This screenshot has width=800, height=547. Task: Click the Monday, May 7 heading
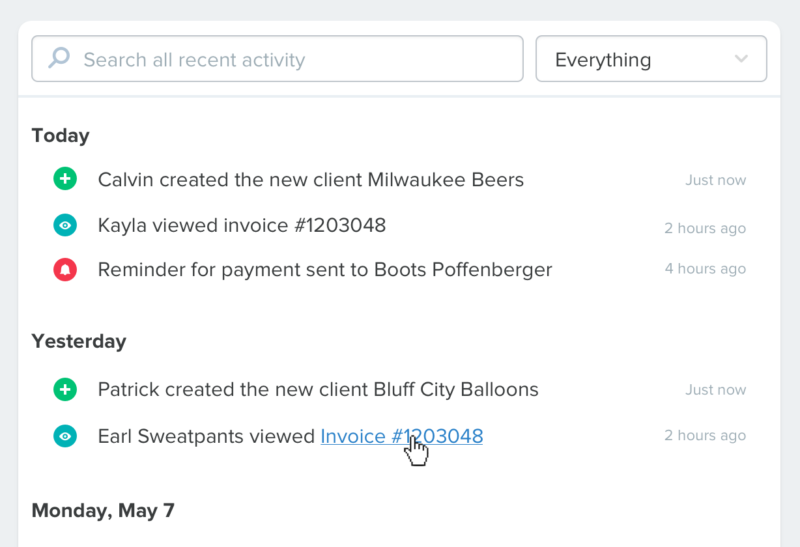(103, 510)
